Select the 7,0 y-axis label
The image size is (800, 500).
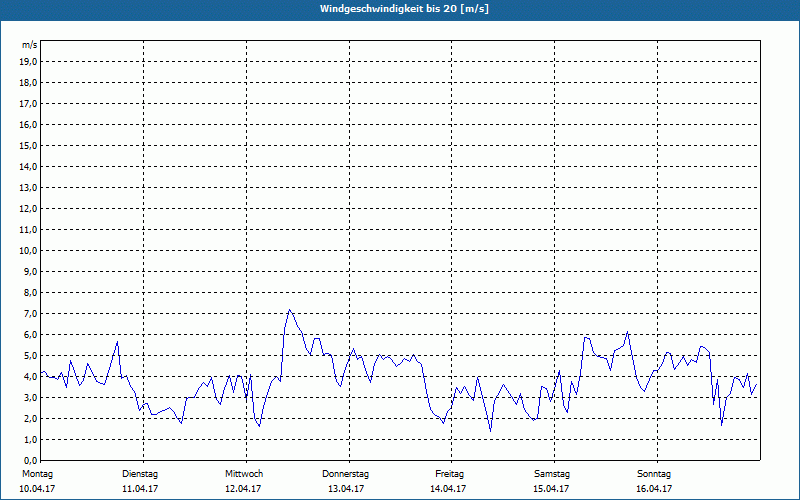[30, 314]
